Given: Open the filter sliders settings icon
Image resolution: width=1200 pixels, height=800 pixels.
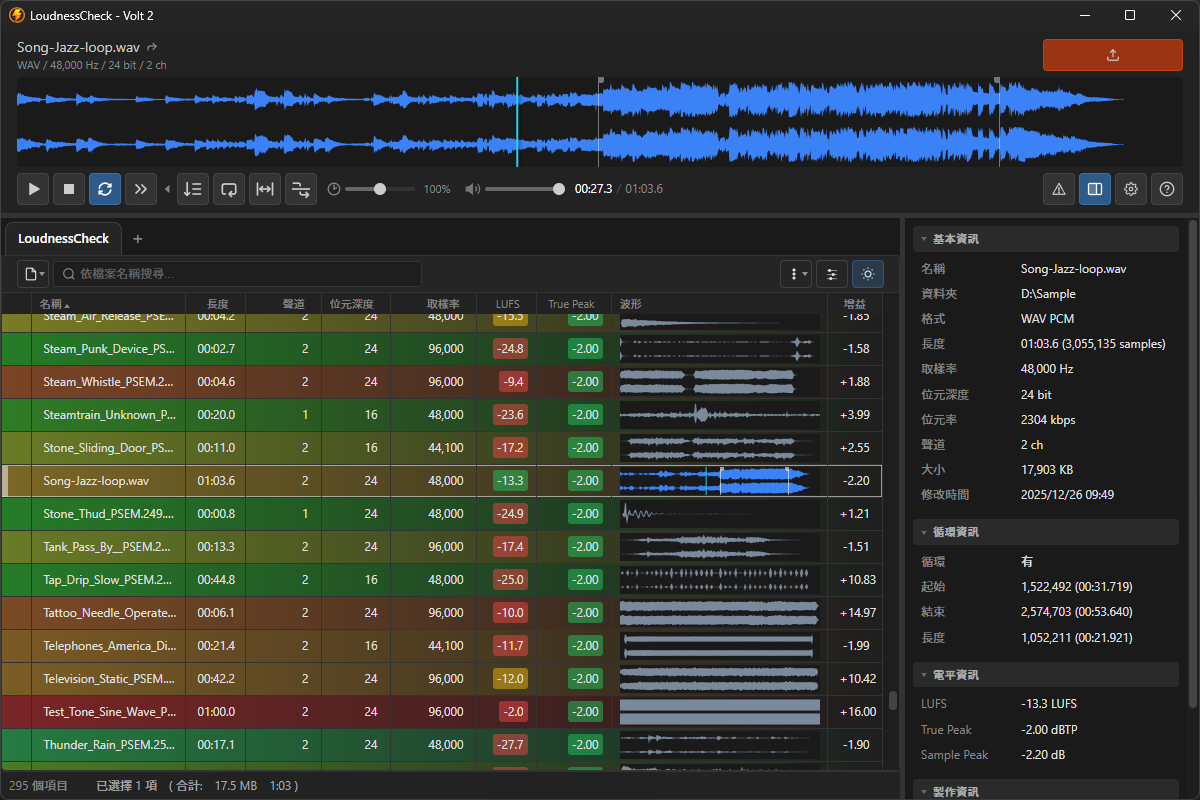Looking at the screenshot, I should (832, 274).
